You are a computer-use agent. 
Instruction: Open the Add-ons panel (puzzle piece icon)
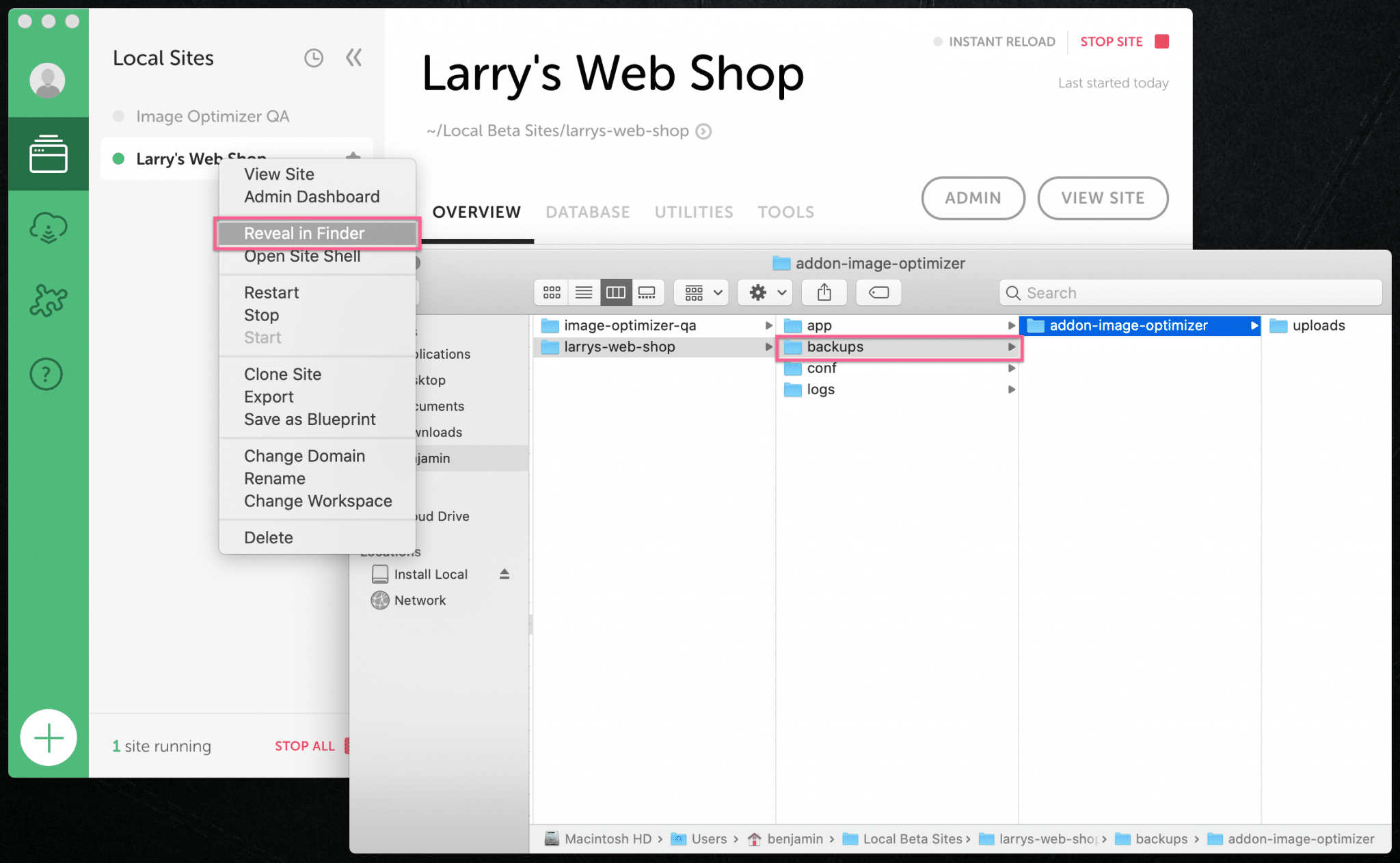48,299
